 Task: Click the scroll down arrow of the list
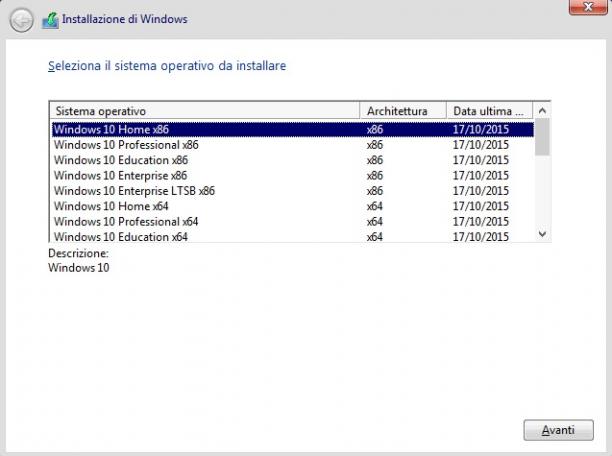pyautogui.click(x=542, y=234)
